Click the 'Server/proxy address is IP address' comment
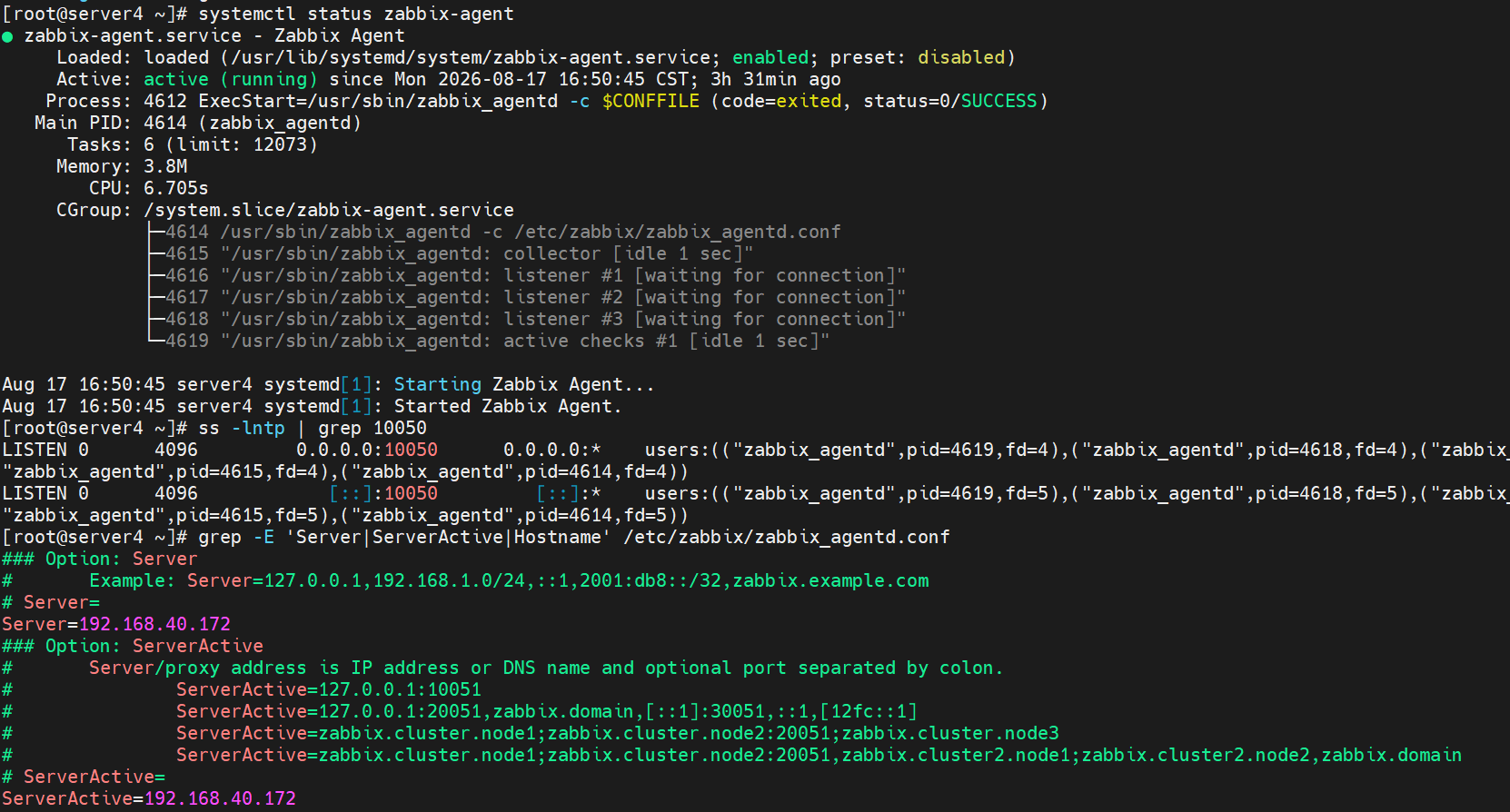1510x812 pixels. (x=502, y=668)
